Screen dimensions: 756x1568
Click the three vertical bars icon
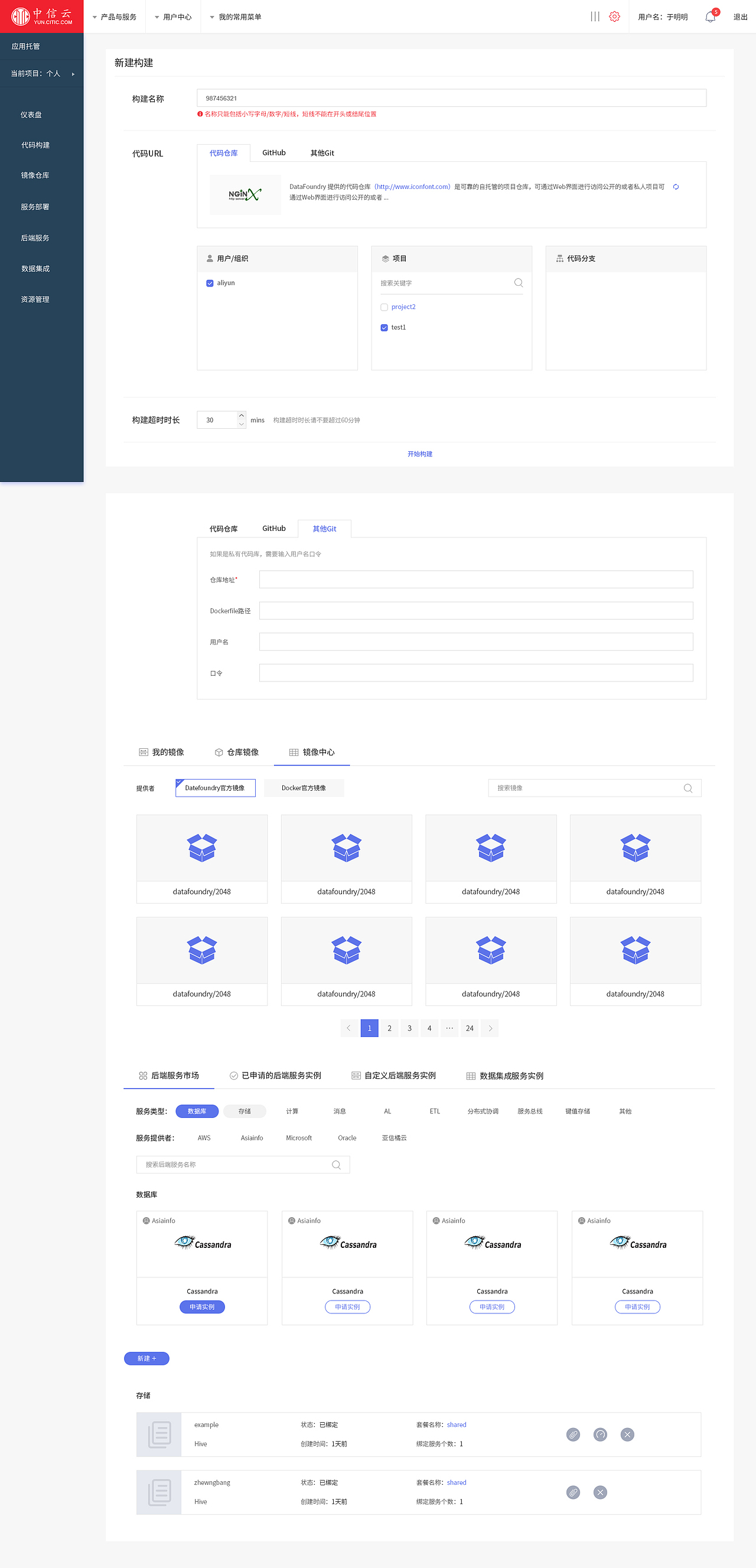tap(595, 17)
